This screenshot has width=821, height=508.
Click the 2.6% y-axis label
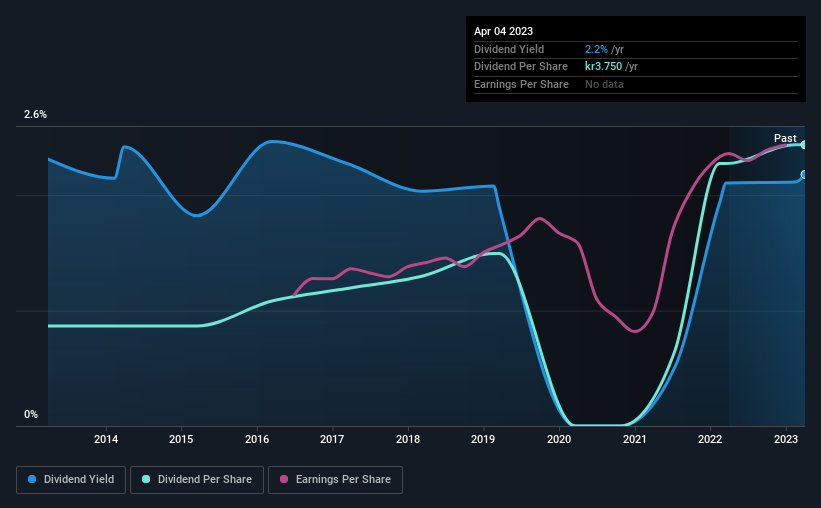[x=35, y=114]
